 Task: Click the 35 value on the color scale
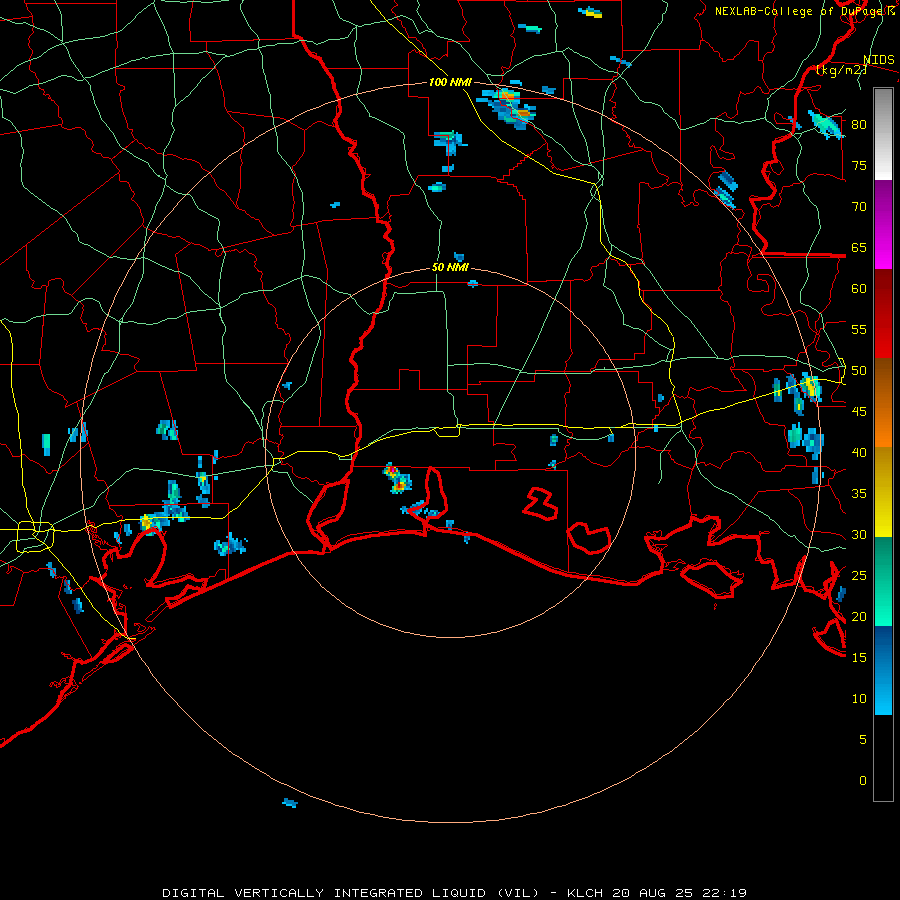[x=859, y=494]
